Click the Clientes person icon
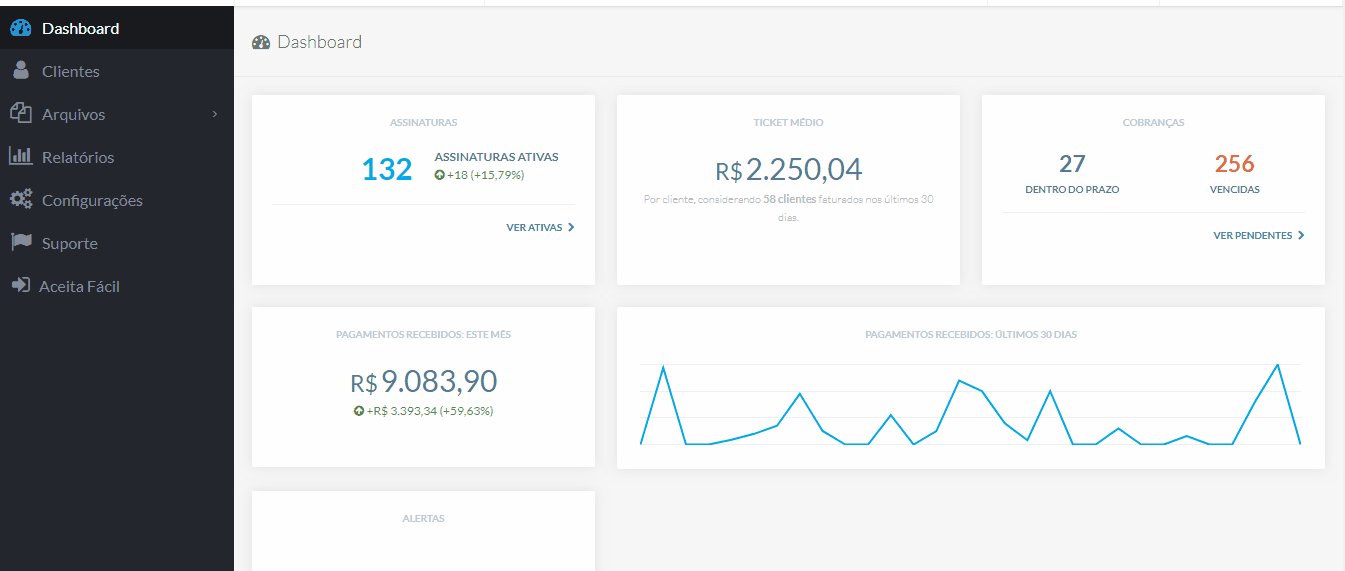The width and height of the screenshot is (1345, 571). (x=21, y=71)
